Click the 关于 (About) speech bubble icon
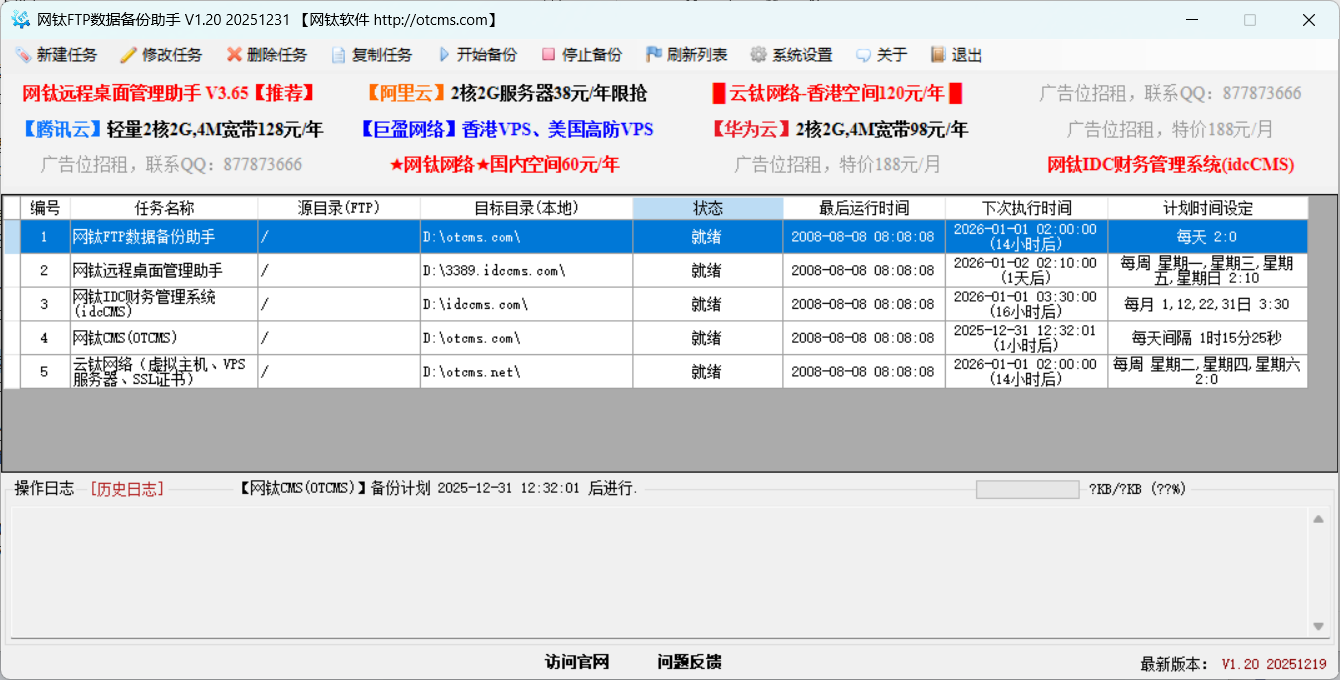Viewport: 1340px width, 680px height. tap(861, 55)
